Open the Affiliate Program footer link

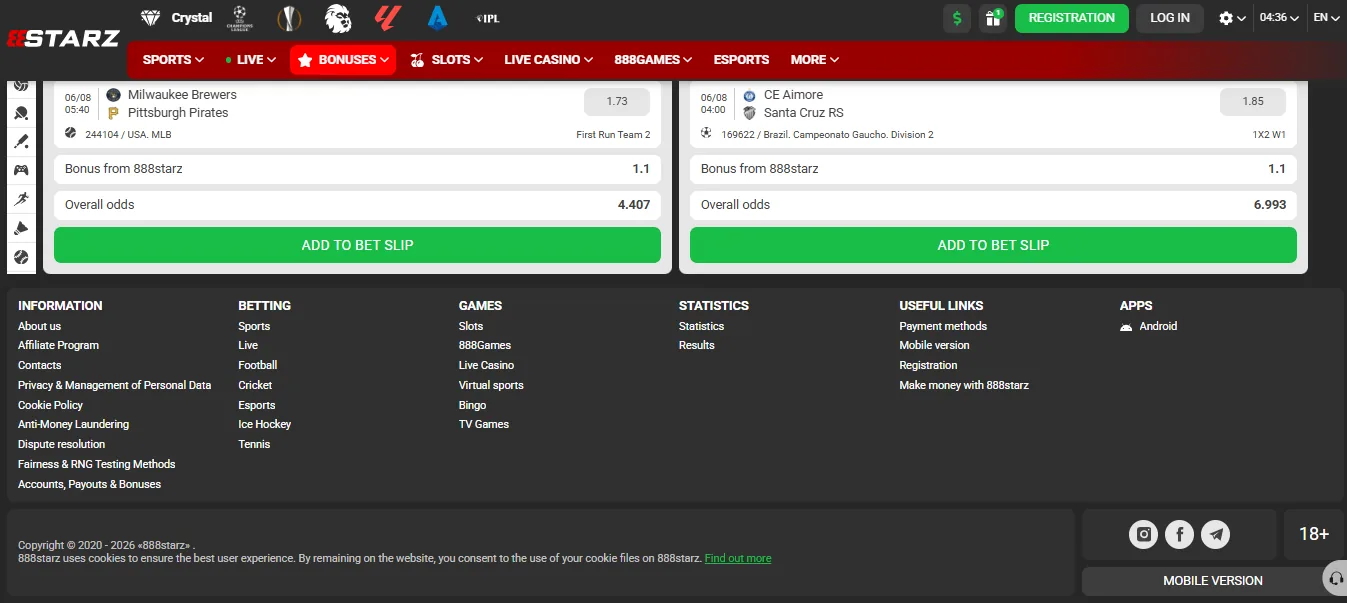(x=58, y=345)
